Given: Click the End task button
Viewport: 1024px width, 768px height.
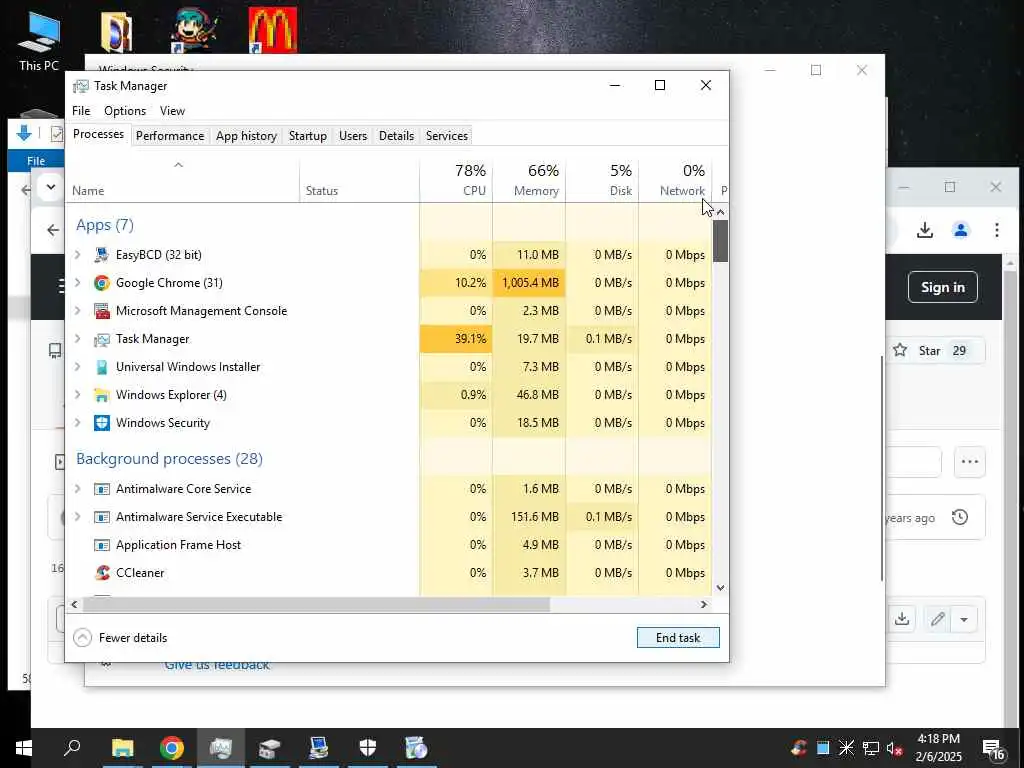Looking at the screenshot, I should pos(678,637).
